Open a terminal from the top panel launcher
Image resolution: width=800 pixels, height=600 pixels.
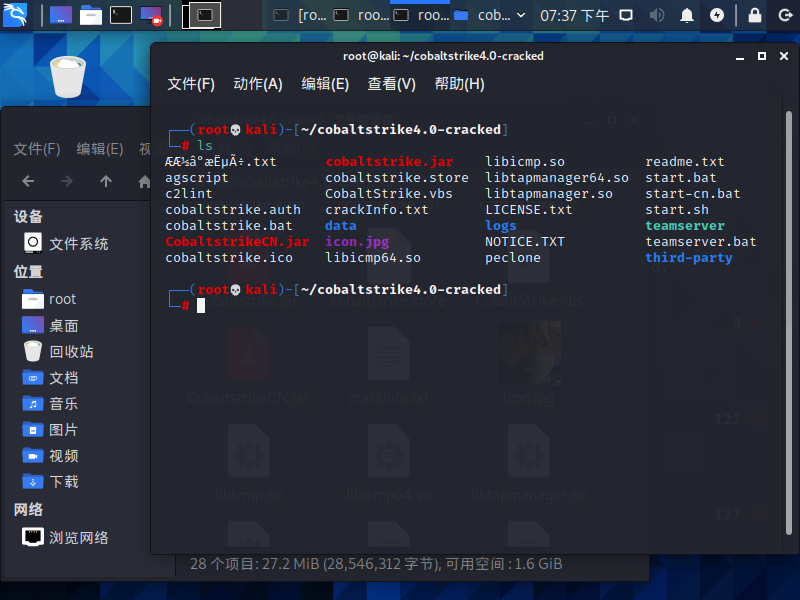(122, 14)
